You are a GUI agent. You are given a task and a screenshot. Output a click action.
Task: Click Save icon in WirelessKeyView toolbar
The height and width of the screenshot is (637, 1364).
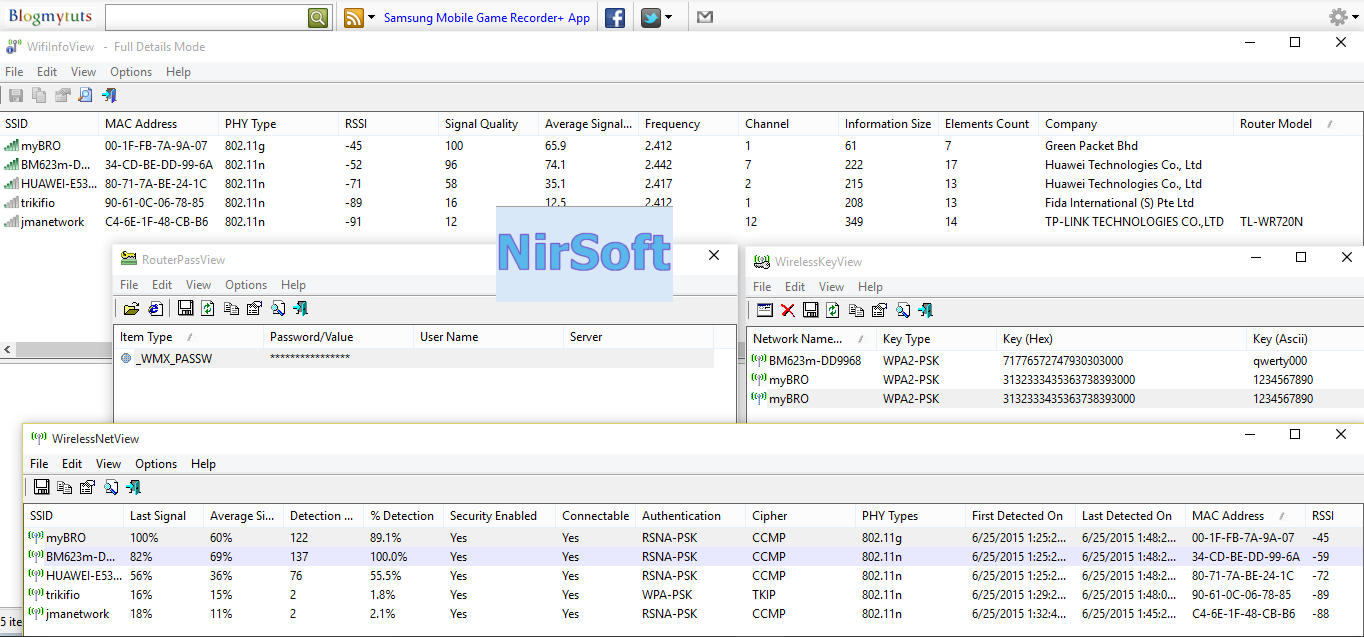pyautogui.click(x=811, y=310)
